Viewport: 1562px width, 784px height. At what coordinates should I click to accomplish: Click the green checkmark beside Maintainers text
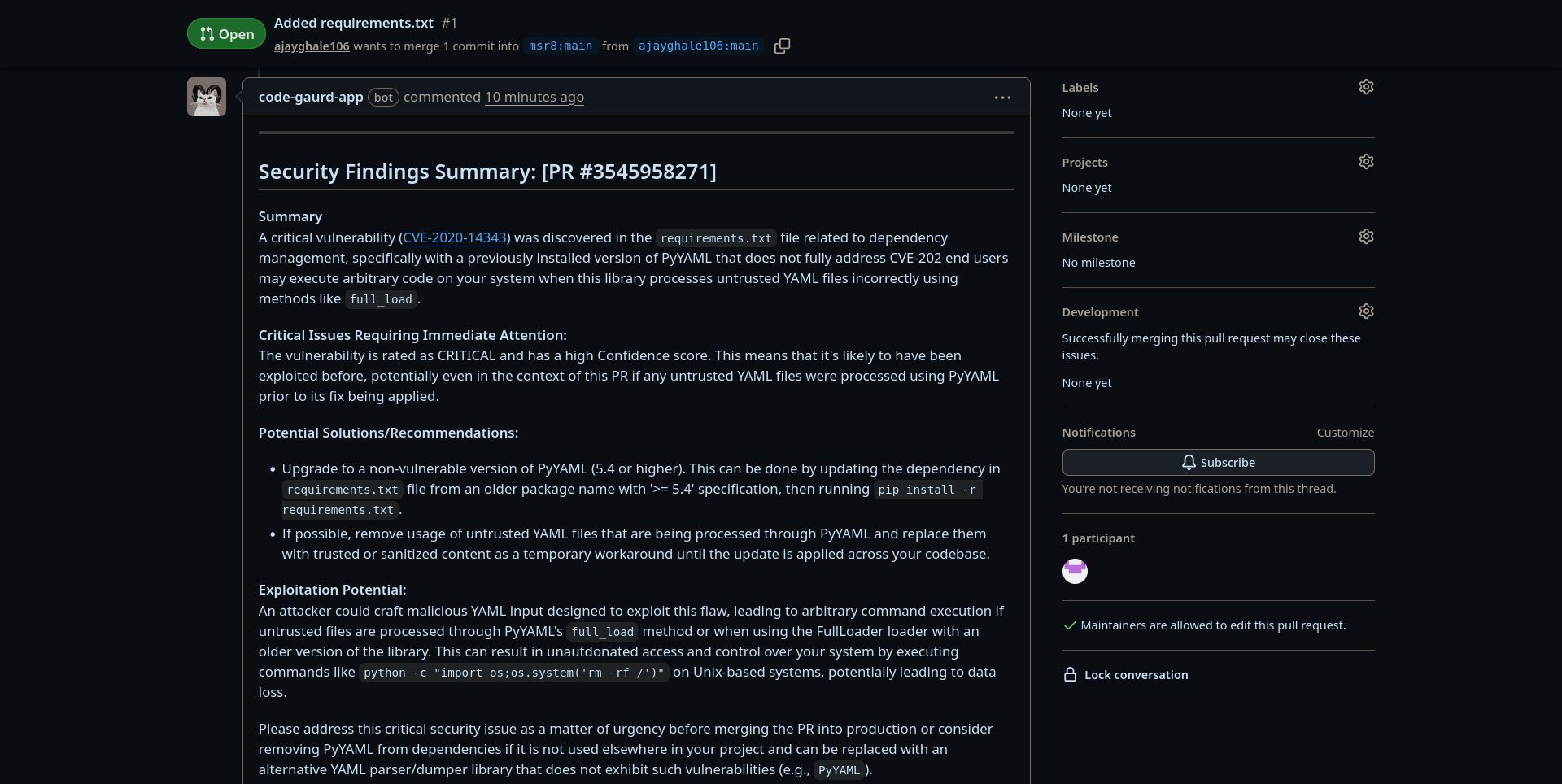pyautogui.click(x=1070, y=625)
